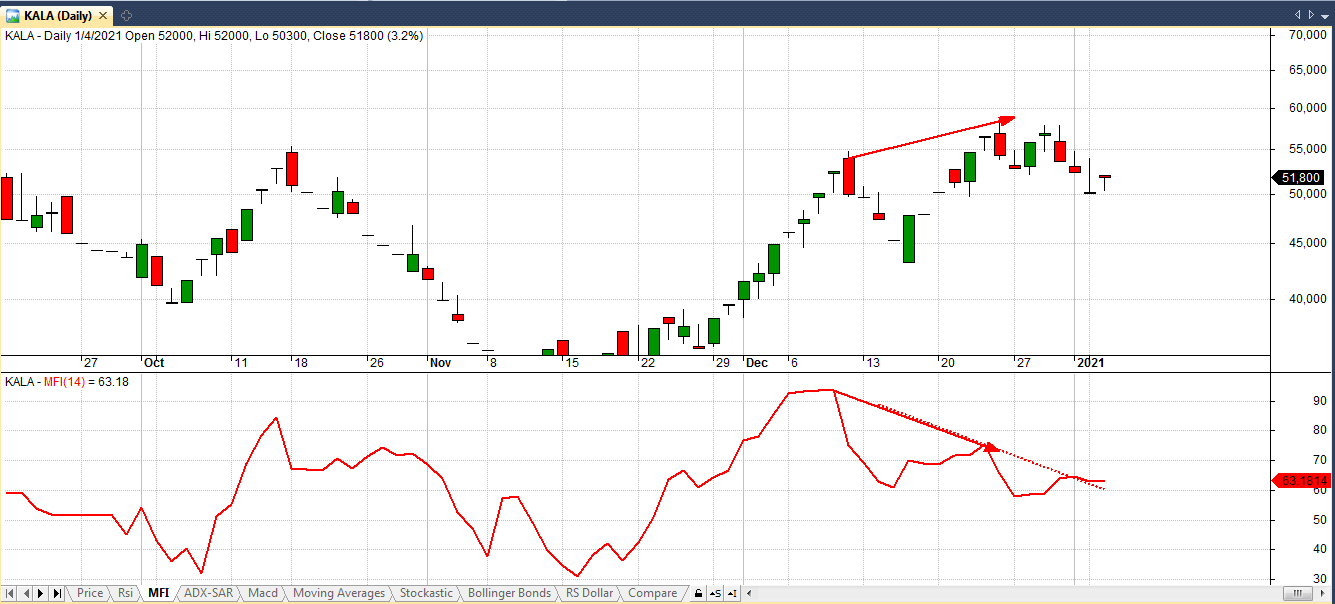The image size is (1335, 604).
Task: Go to previous chart sheet tab
Action: click(27, 593)
